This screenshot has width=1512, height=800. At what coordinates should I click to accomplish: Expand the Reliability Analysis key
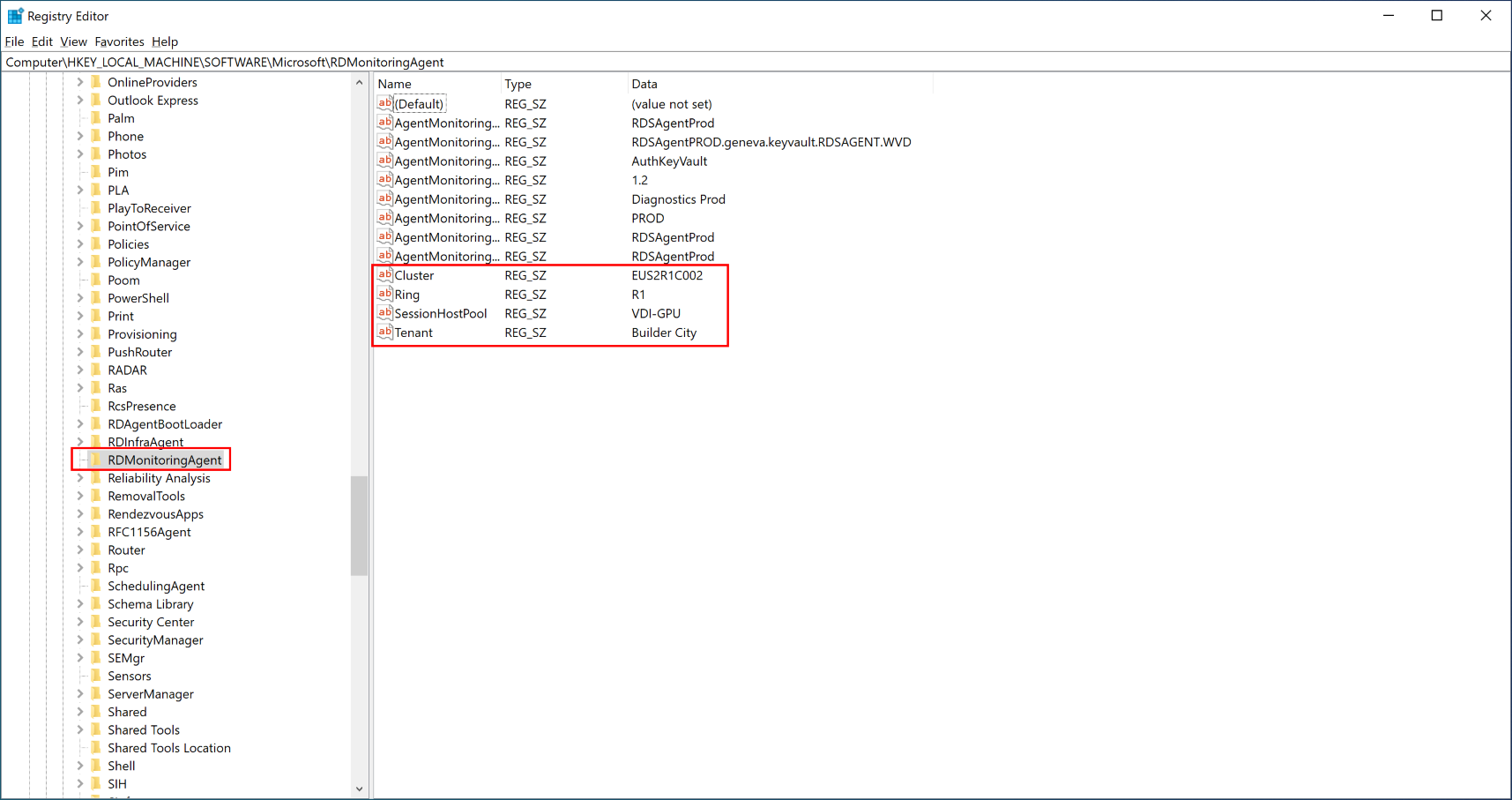[x=80, y=478]
